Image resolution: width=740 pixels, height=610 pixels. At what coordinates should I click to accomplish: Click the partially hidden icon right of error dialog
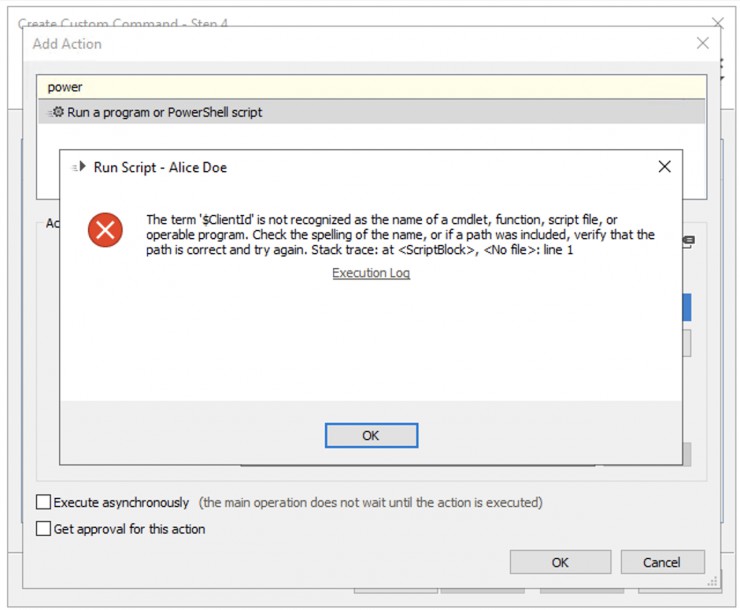coord(689,242)
